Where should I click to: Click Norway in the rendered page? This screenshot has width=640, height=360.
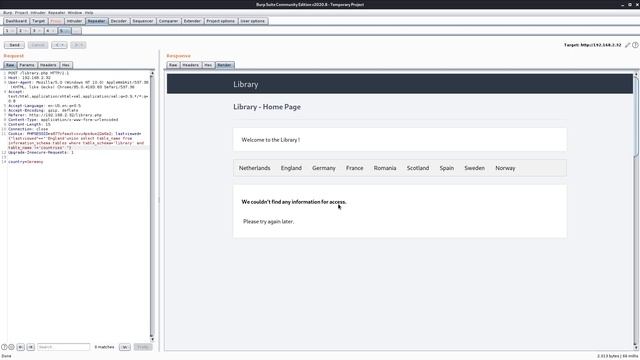point(505,168)
